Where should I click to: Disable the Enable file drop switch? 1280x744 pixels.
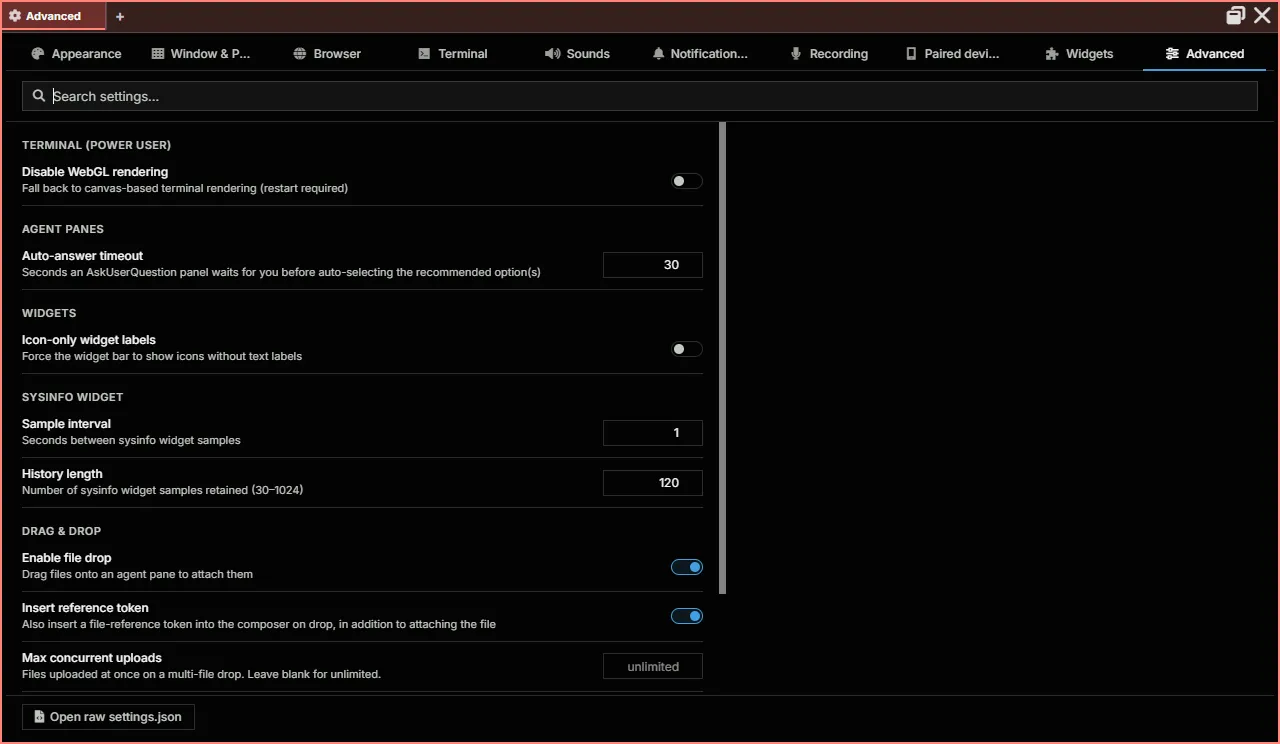(x=687, y=567)
